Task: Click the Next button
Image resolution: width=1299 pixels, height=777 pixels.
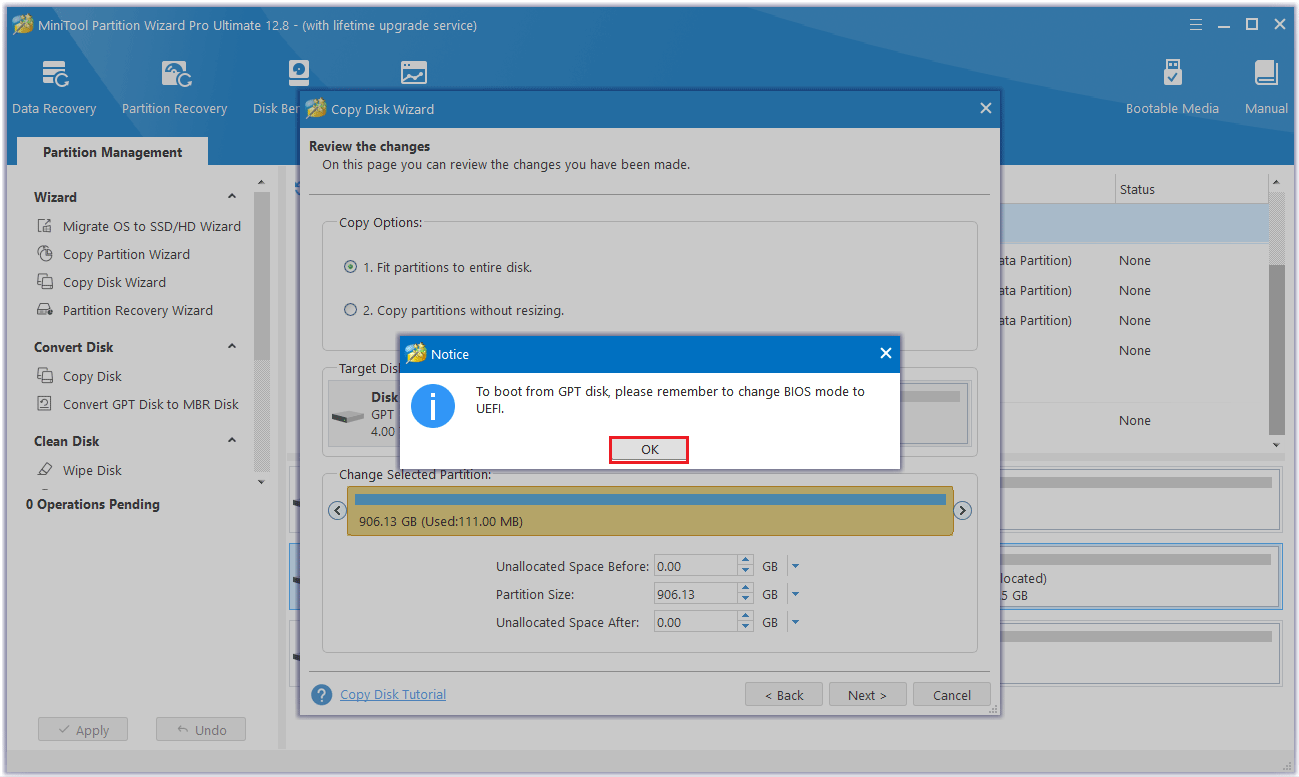Action: pyautogui.click(x=867, y=695)
